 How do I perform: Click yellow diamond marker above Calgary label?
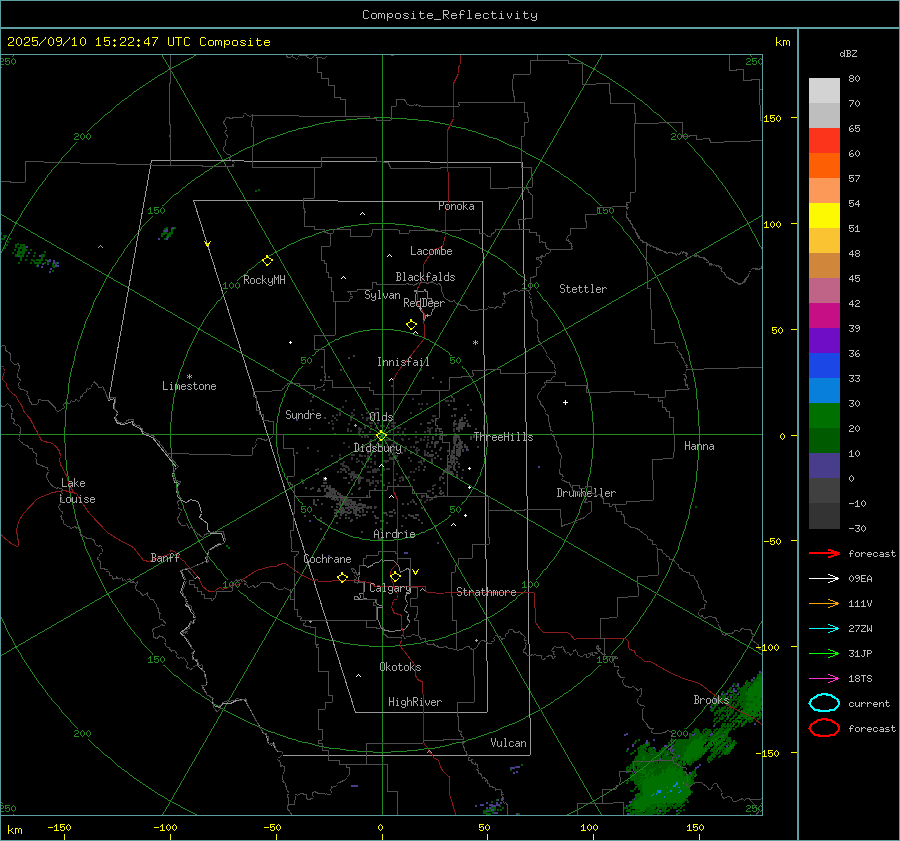coord(395,576)
